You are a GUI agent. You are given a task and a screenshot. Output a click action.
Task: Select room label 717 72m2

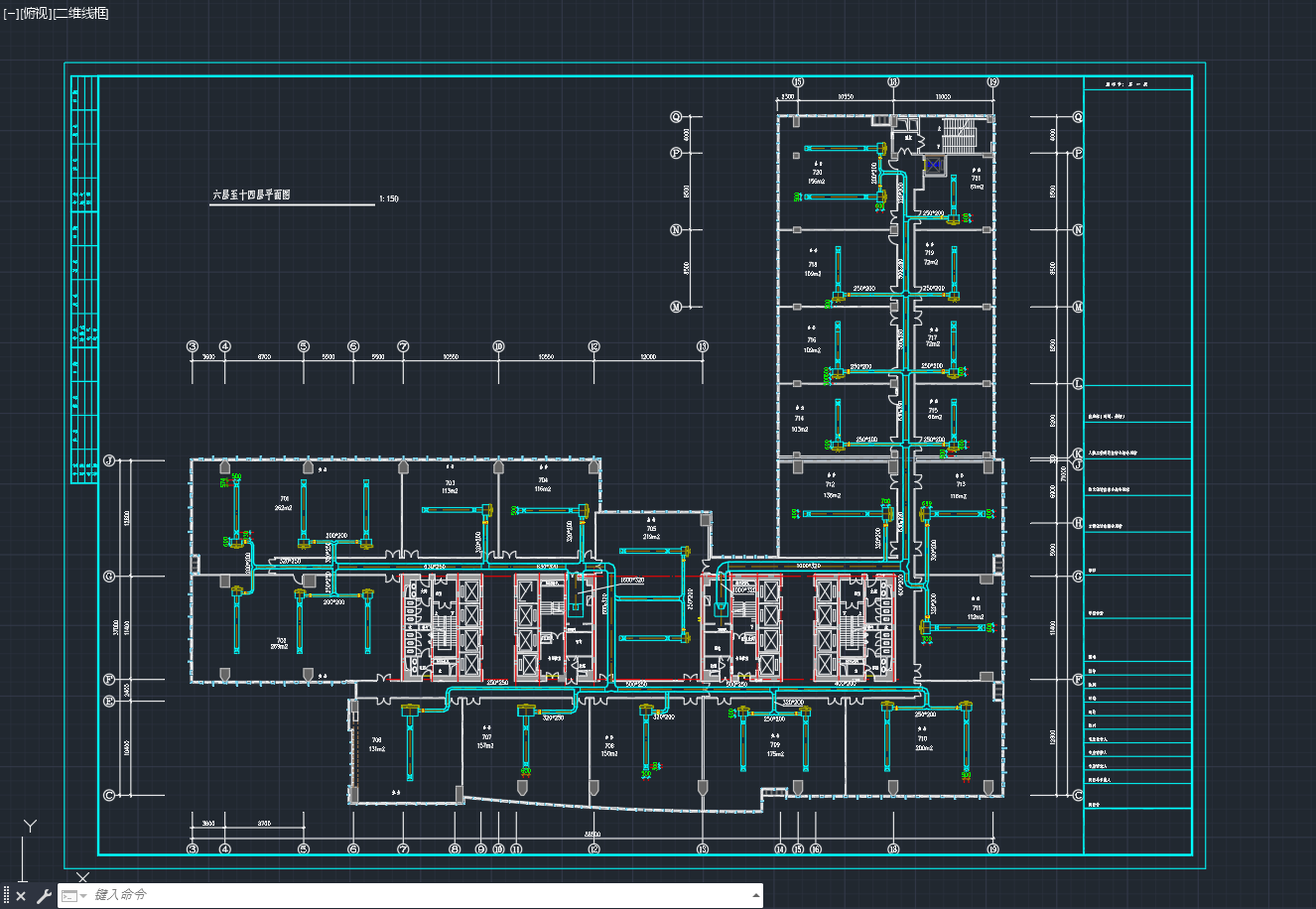933,340
